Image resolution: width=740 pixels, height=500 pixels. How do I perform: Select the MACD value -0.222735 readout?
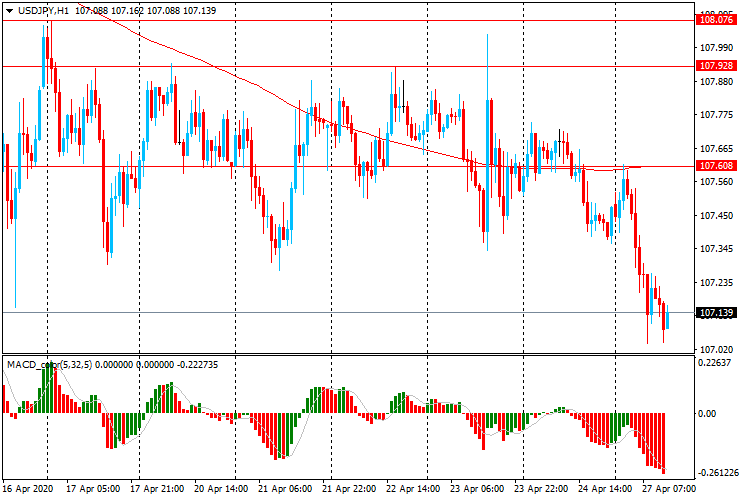coord(197,364)
